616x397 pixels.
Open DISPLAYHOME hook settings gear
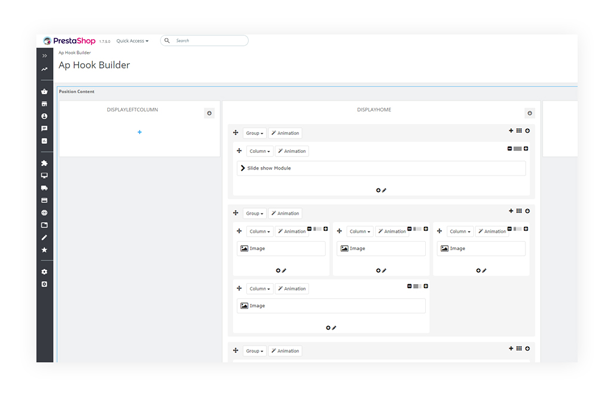click(530, 113)
